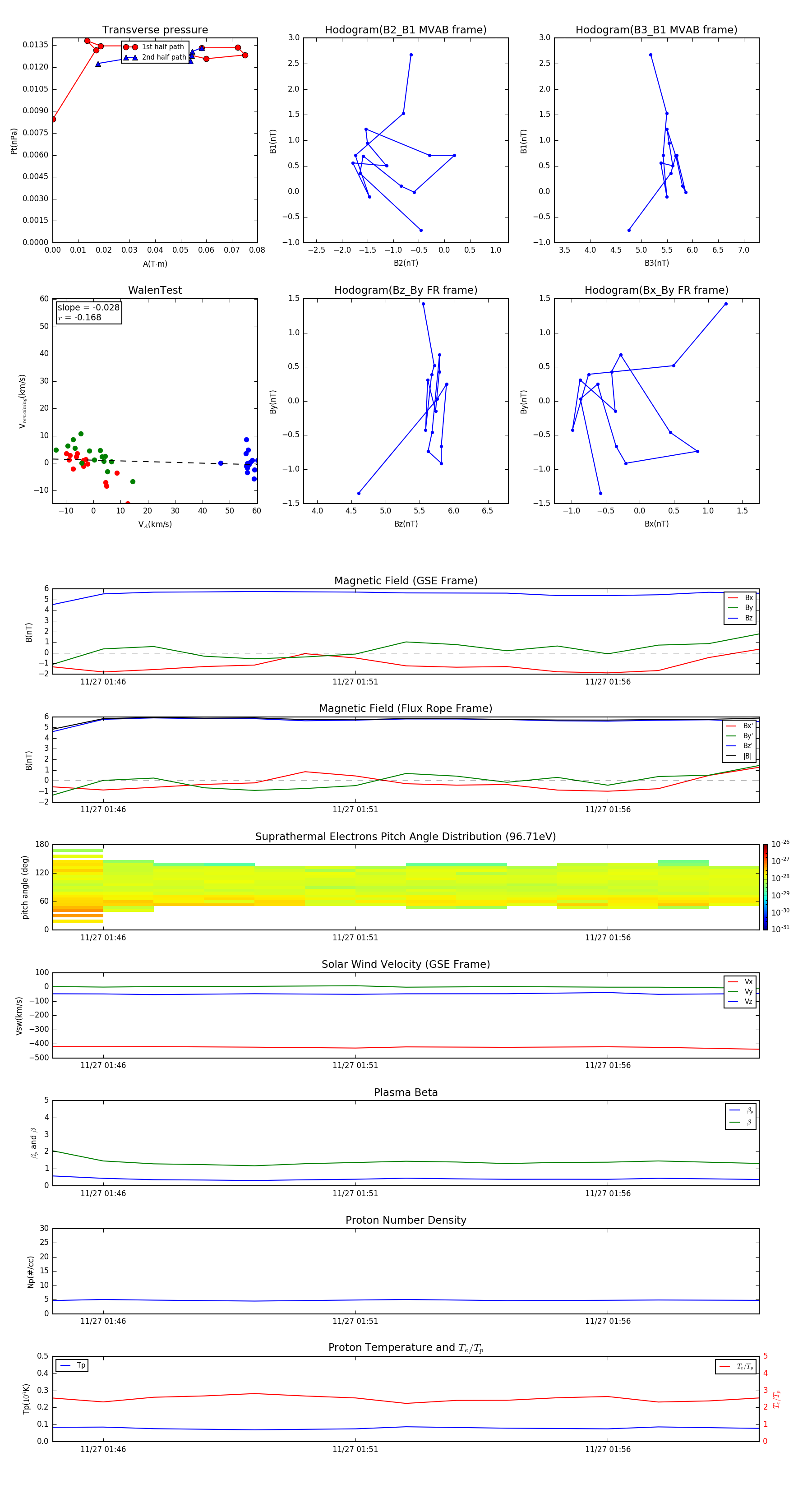Click the 'Hodogram(Bx_By FR frame)' title

(656, 290)
